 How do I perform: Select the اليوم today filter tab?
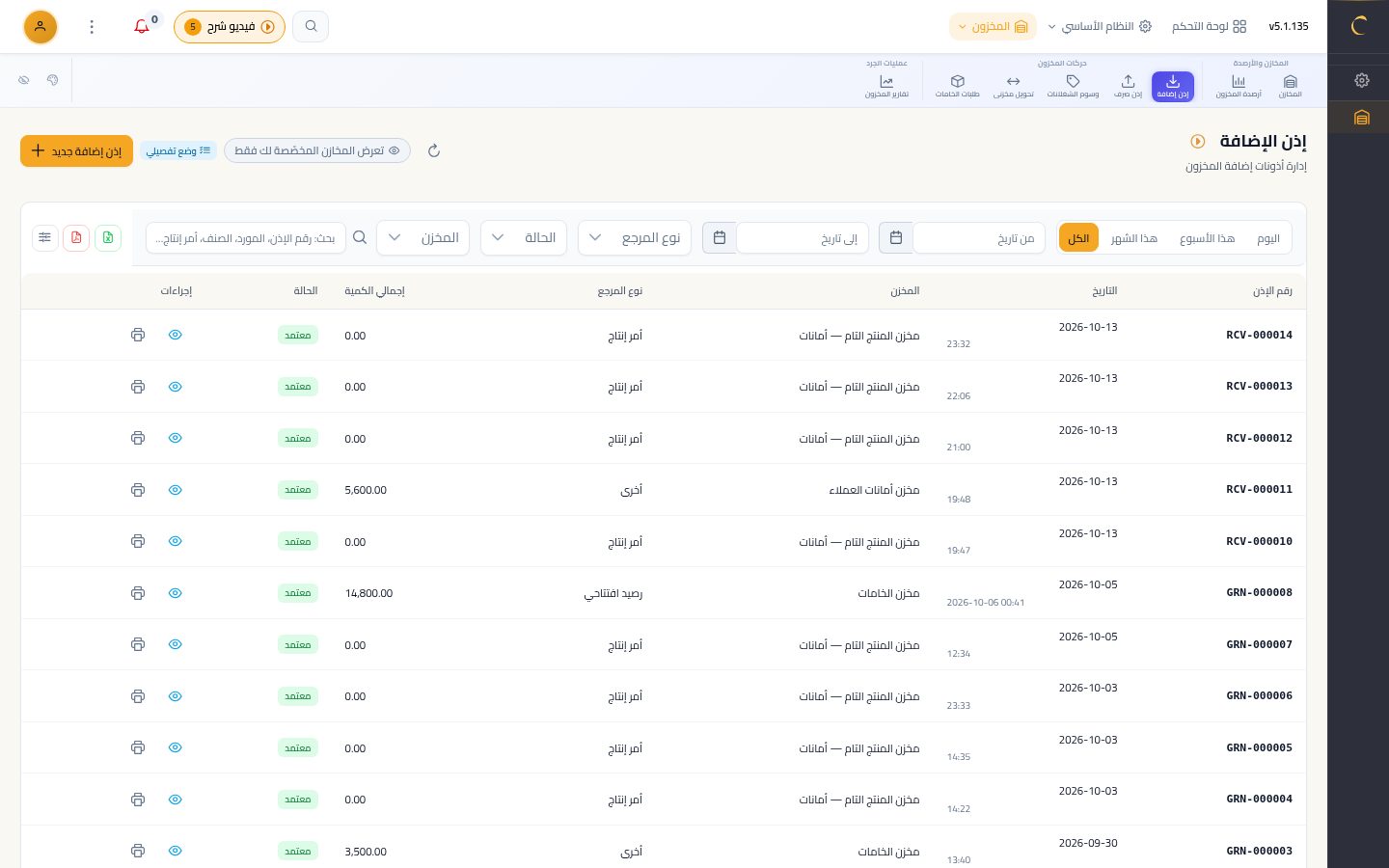[x=1268, y=238]
